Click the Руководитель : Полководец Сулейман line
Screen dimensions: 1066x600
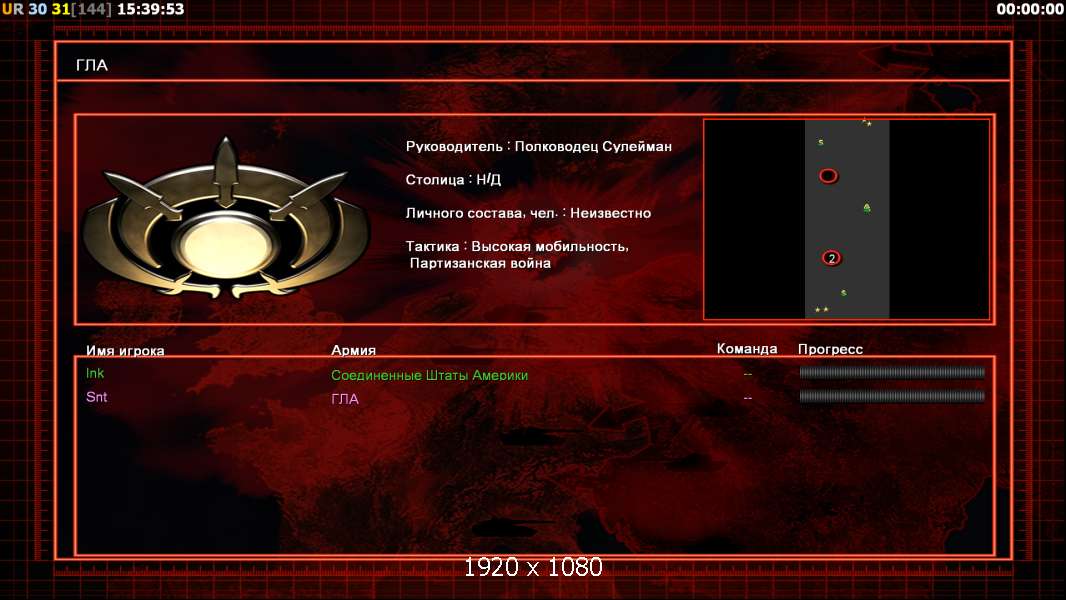[x=538, y=146]
